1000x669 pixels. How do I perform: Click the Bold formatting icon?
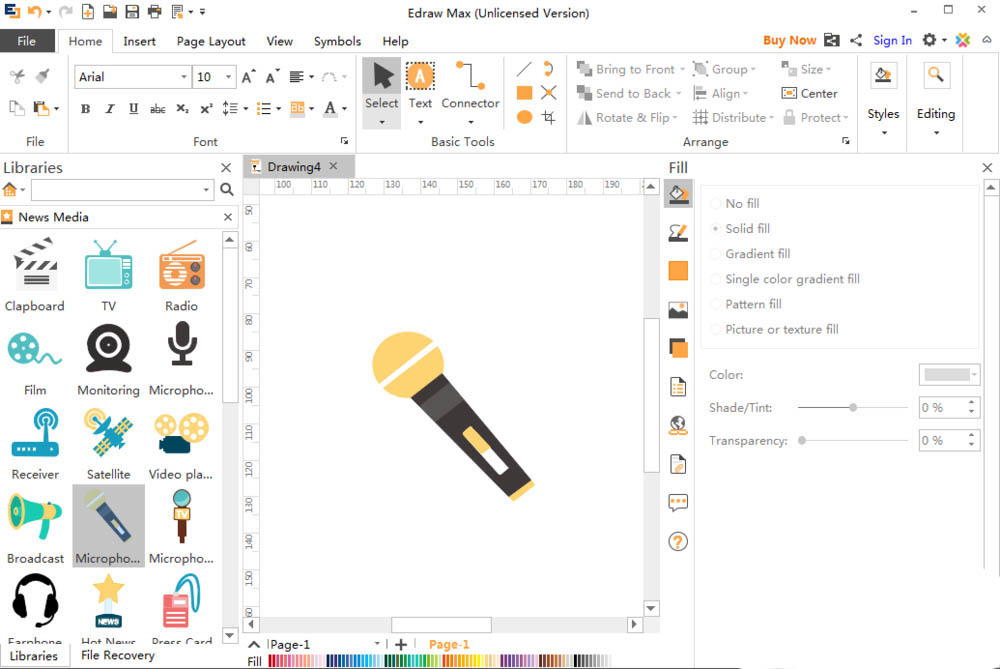pyautogui.click(x=85, y=109)
